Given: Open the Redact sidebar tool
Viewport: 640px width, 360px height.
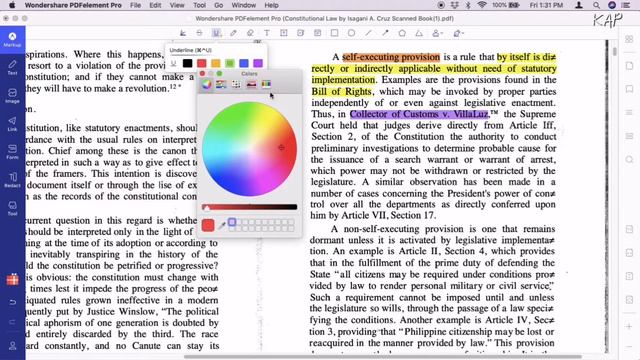Looking at the screenshot, I should click(x=12, y=180).
